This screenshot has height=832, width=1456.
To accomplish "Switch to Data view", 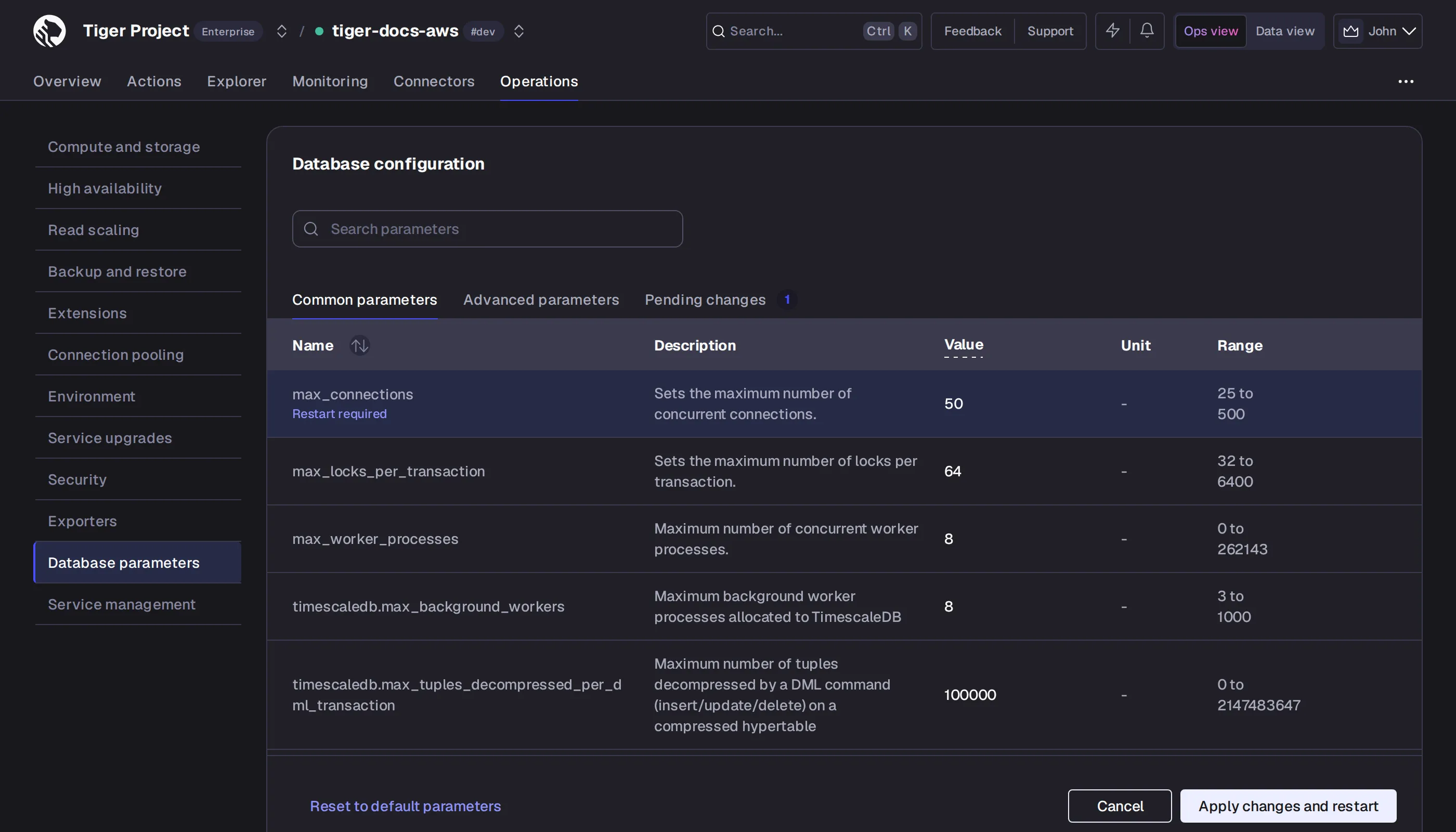I will click(x=1284, y=31).
